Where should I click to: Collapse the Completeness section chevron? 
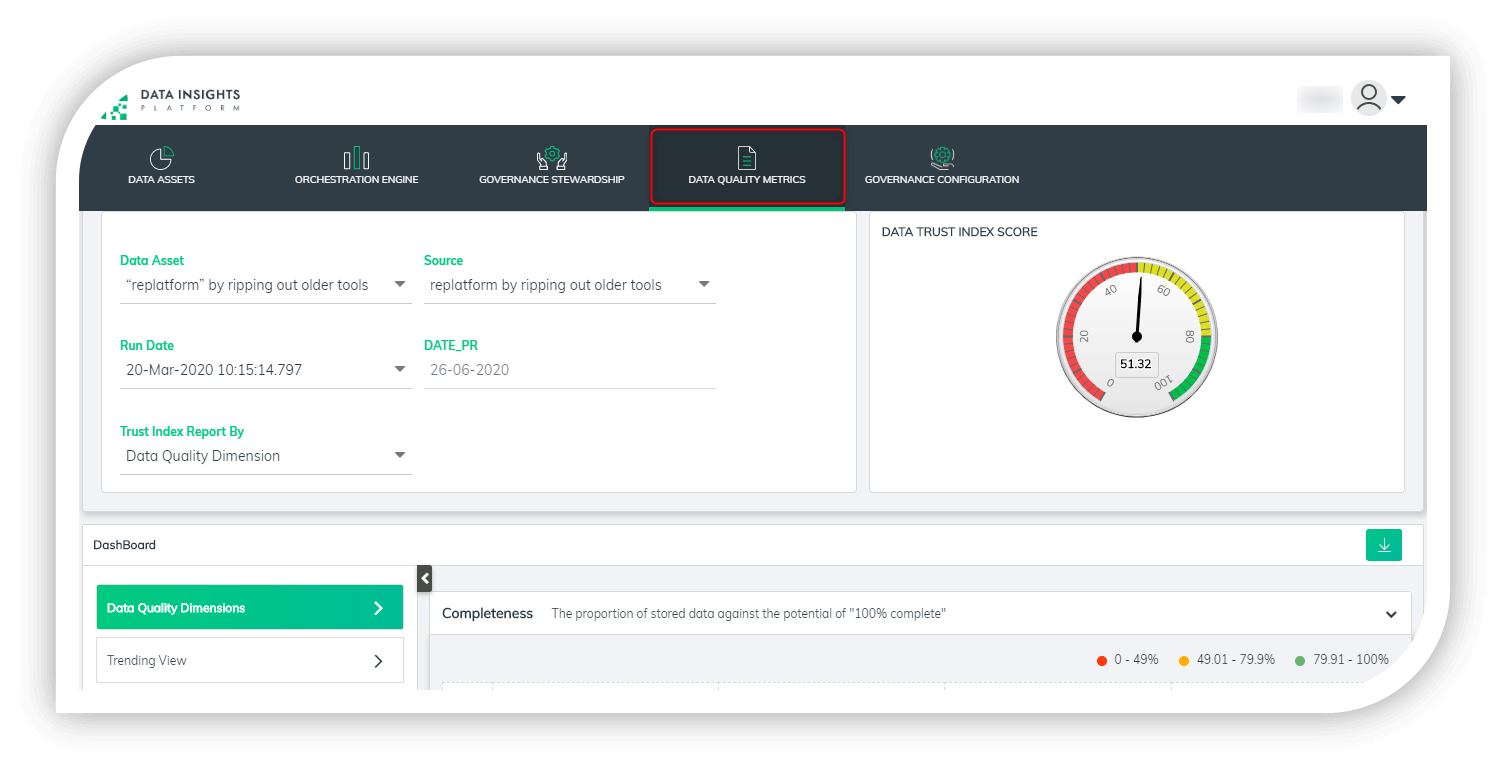click(1391, 614)
